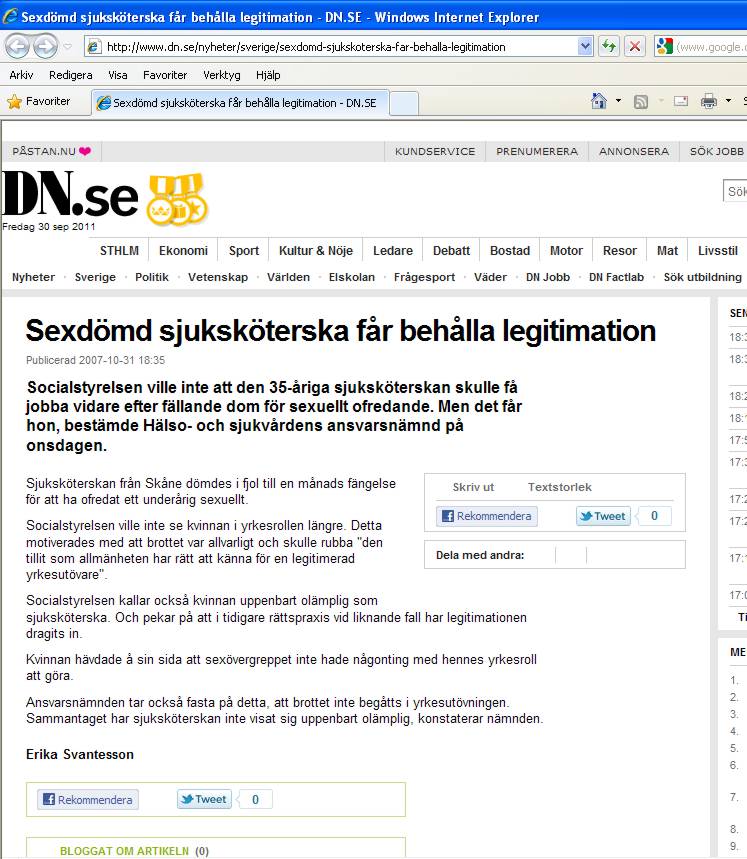Image resolution: width=747 pixels, height=859 pixels.
Task: Click the red Stop loading X icon
Action: click(x=635, y=47)
